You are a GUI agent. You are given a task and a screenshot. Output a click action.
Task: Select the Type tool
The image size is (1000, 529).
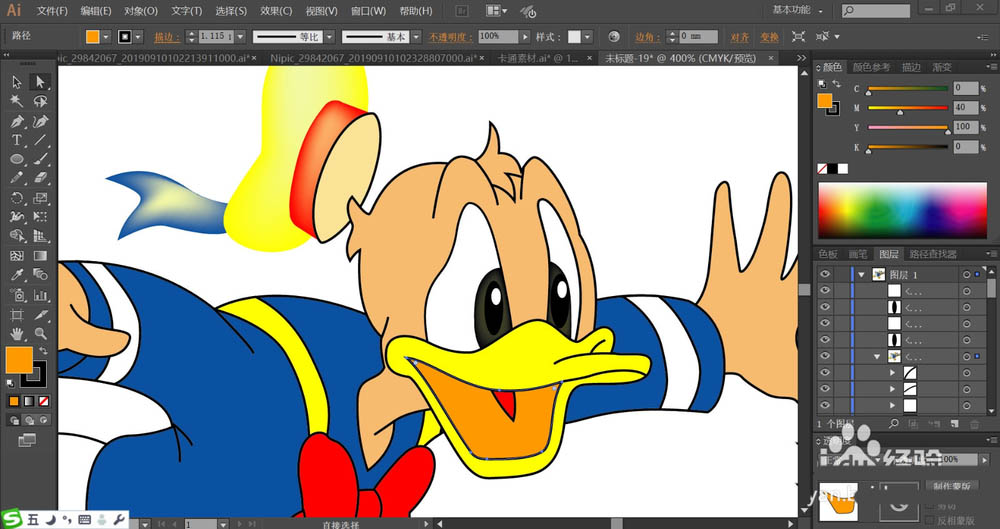coord(17,140)
